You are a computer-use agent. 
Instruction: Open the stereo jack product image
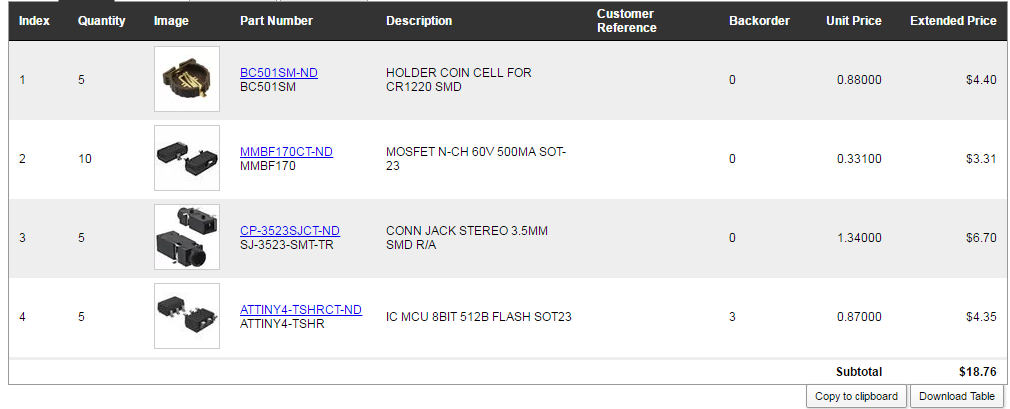pyautogui.click(x=187, y=237)
